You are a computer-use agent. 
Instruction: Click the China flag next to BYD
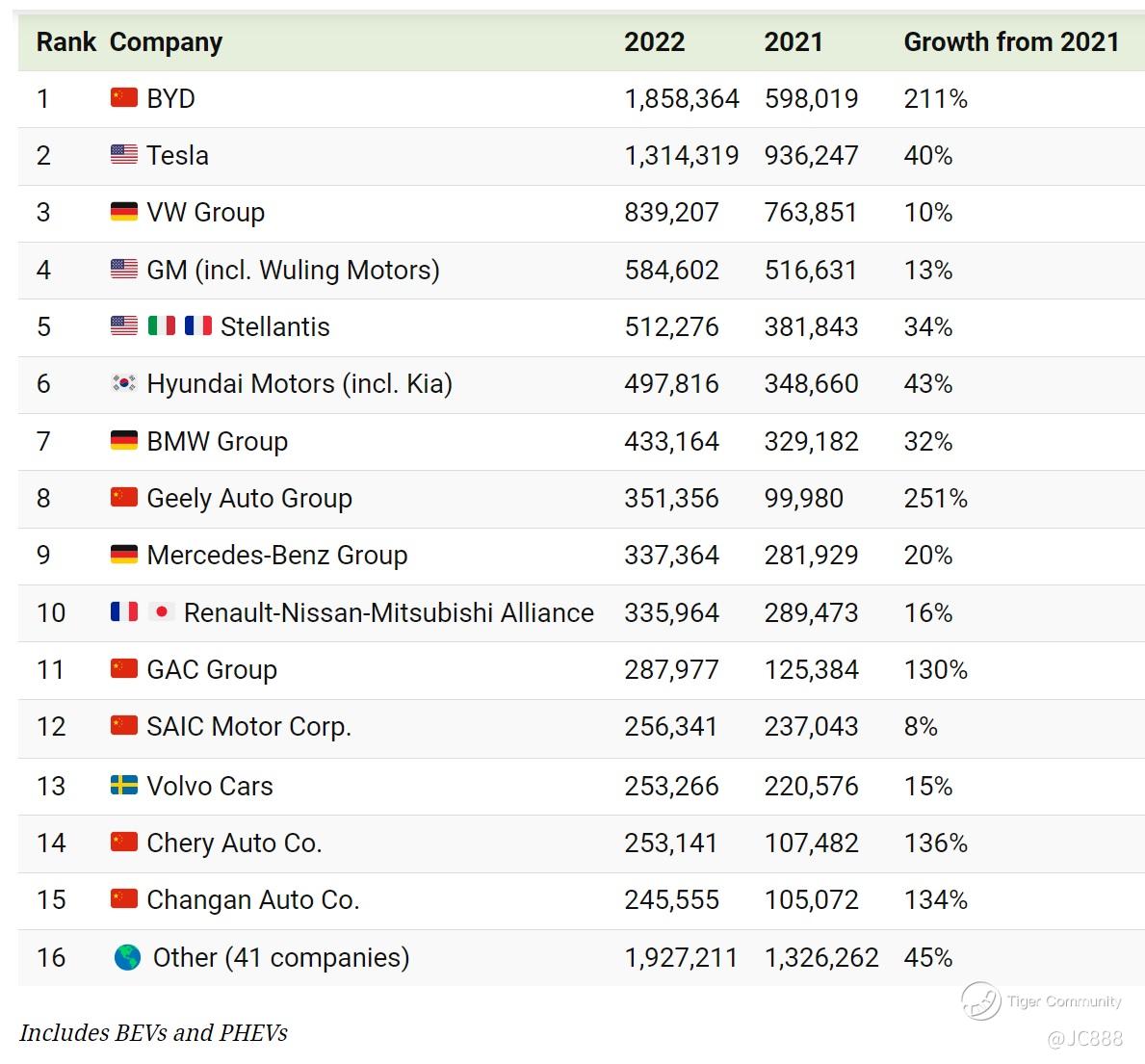[123, 97]
